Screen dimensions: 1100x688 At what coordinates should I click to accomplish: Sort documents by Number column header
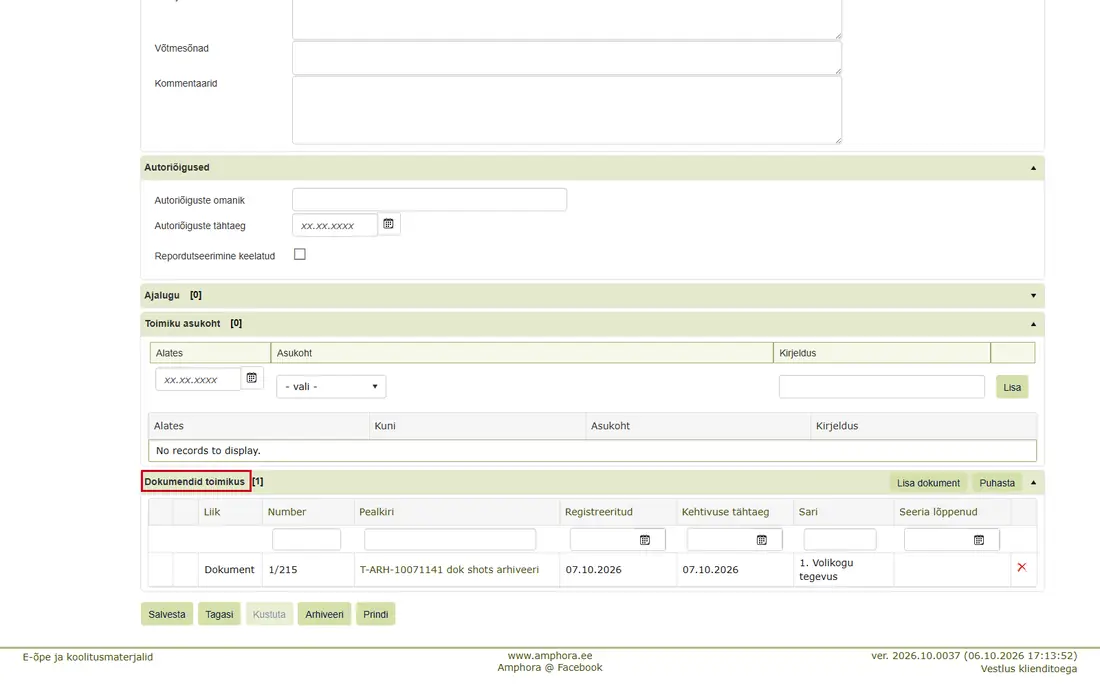click(x=287, y=512)
